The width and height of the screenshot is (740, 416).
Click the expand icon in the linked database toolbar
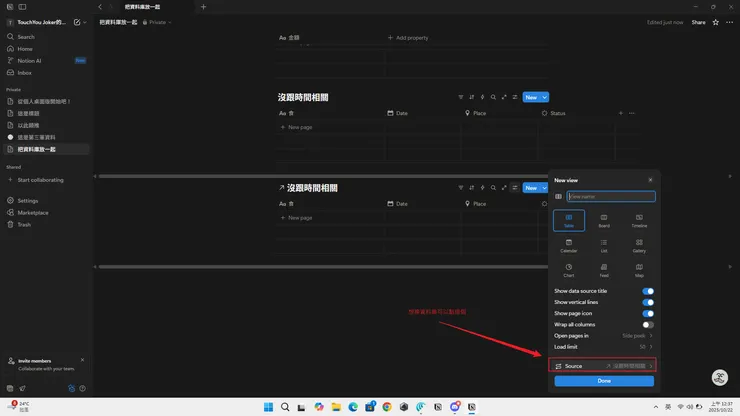504,188
